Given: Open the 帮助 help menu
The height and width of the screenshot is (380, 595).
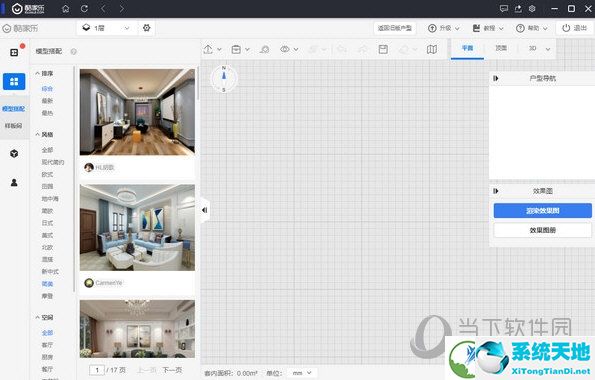Looking at the screenshot, I should point(532,28).
